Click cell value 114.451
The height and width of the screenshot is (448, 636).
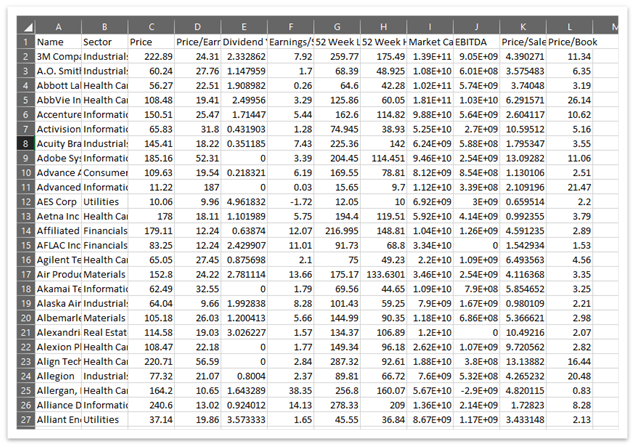click(x=383, y=159)
